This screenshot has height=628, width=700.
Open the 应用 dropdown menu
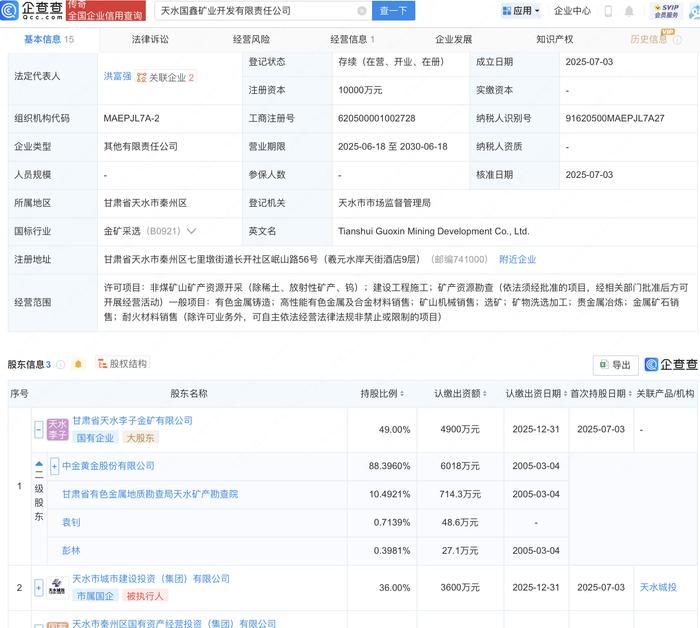(x=521, y=11)
